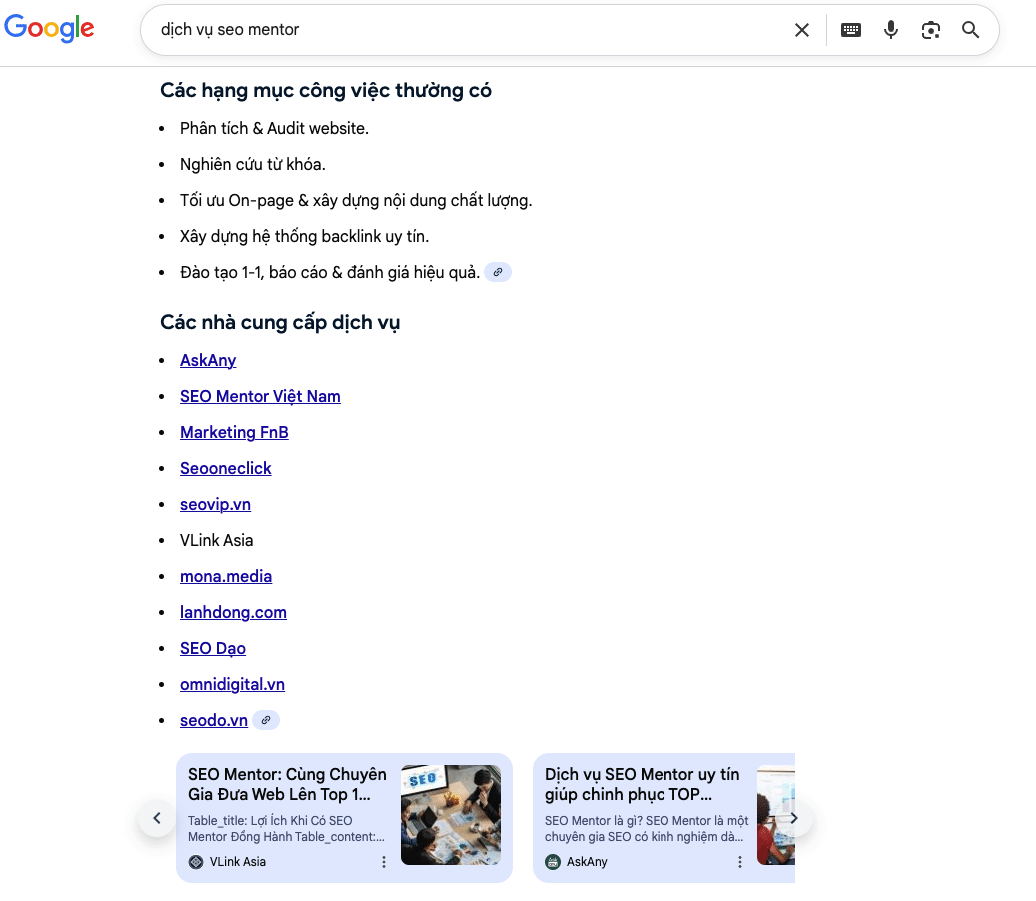Open 'Dịch vụ SEO Mentor uy tín' card title
This screenshot has width=1036, height=901.
coord(642,784)
